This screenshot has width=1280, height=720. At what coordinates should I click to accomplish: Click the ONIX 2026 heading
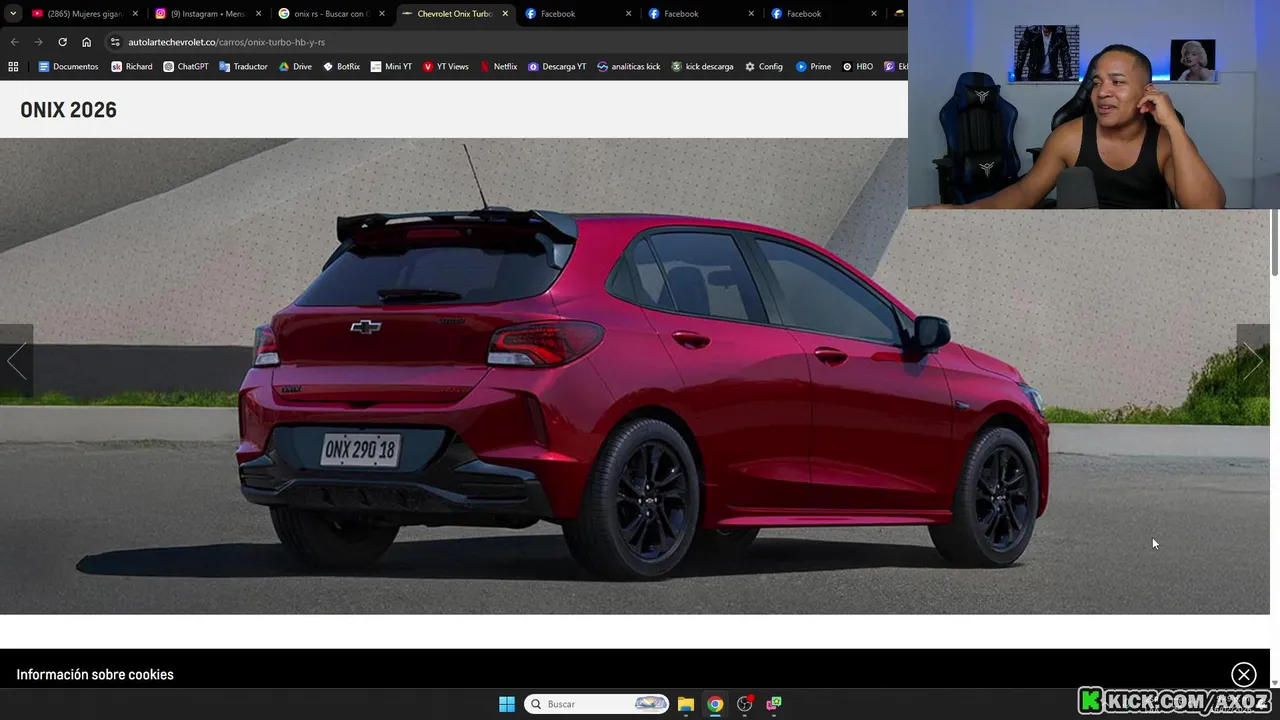click(x=68, y=110)
